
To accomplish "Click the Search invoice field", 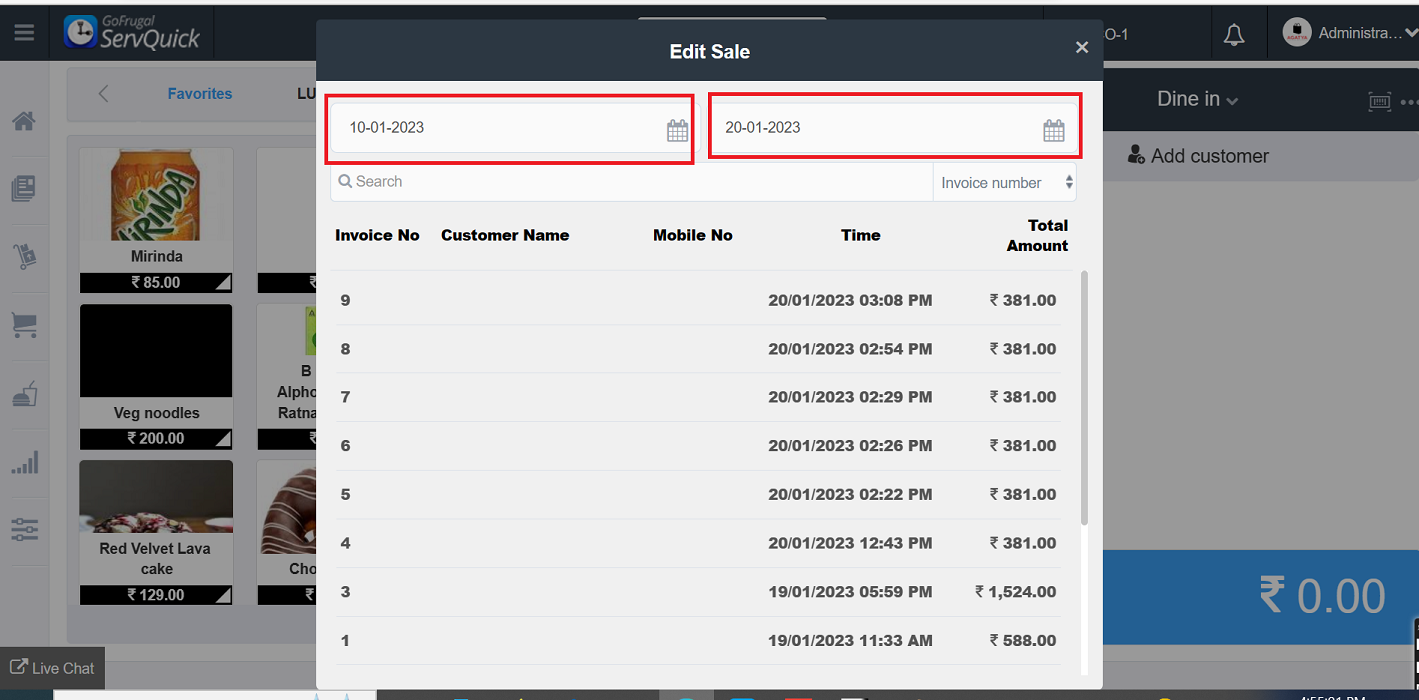I will point(632,182).
